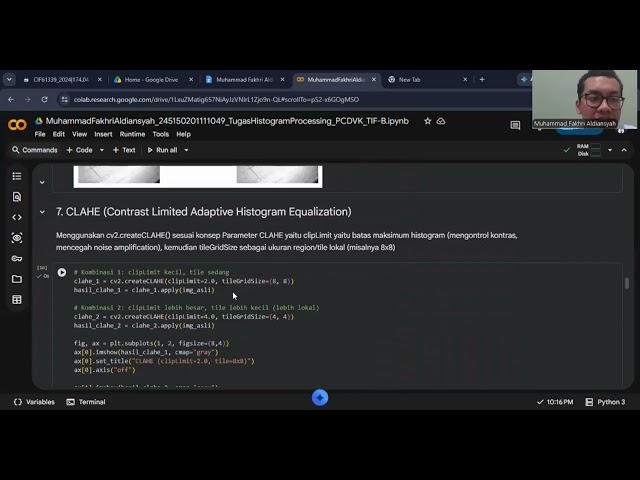Open the File menu
640x480 pixels.
(40, 134)
